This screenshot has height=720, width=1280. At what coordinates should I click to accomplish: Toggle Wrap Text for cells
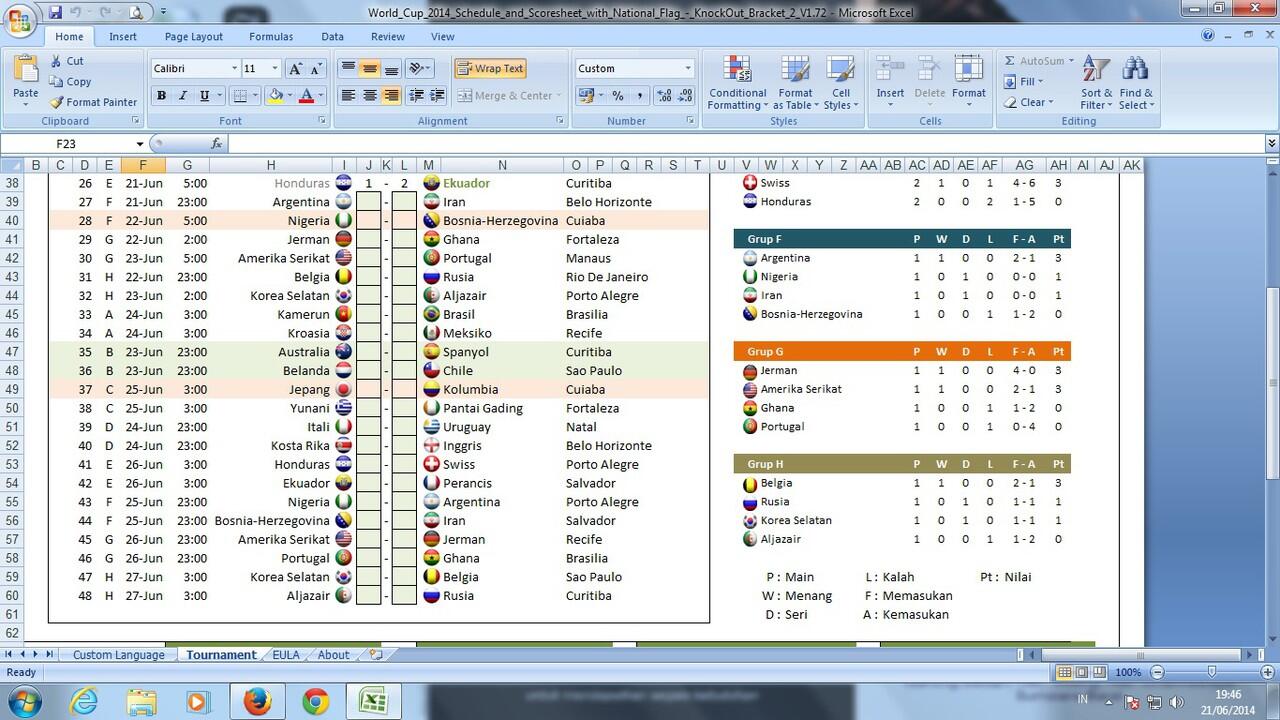tap(490, 69)
